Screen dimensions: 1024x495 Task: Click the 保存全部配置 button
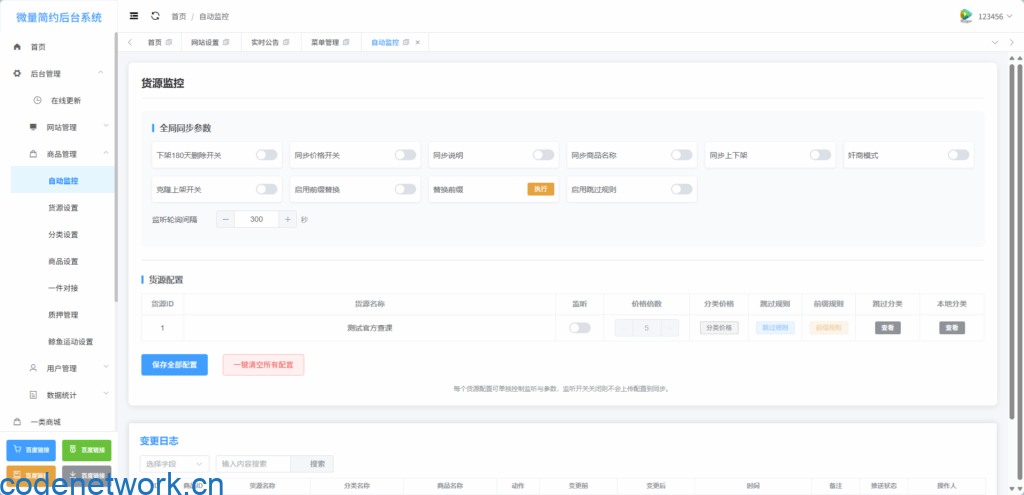click(x=175, y=365)
